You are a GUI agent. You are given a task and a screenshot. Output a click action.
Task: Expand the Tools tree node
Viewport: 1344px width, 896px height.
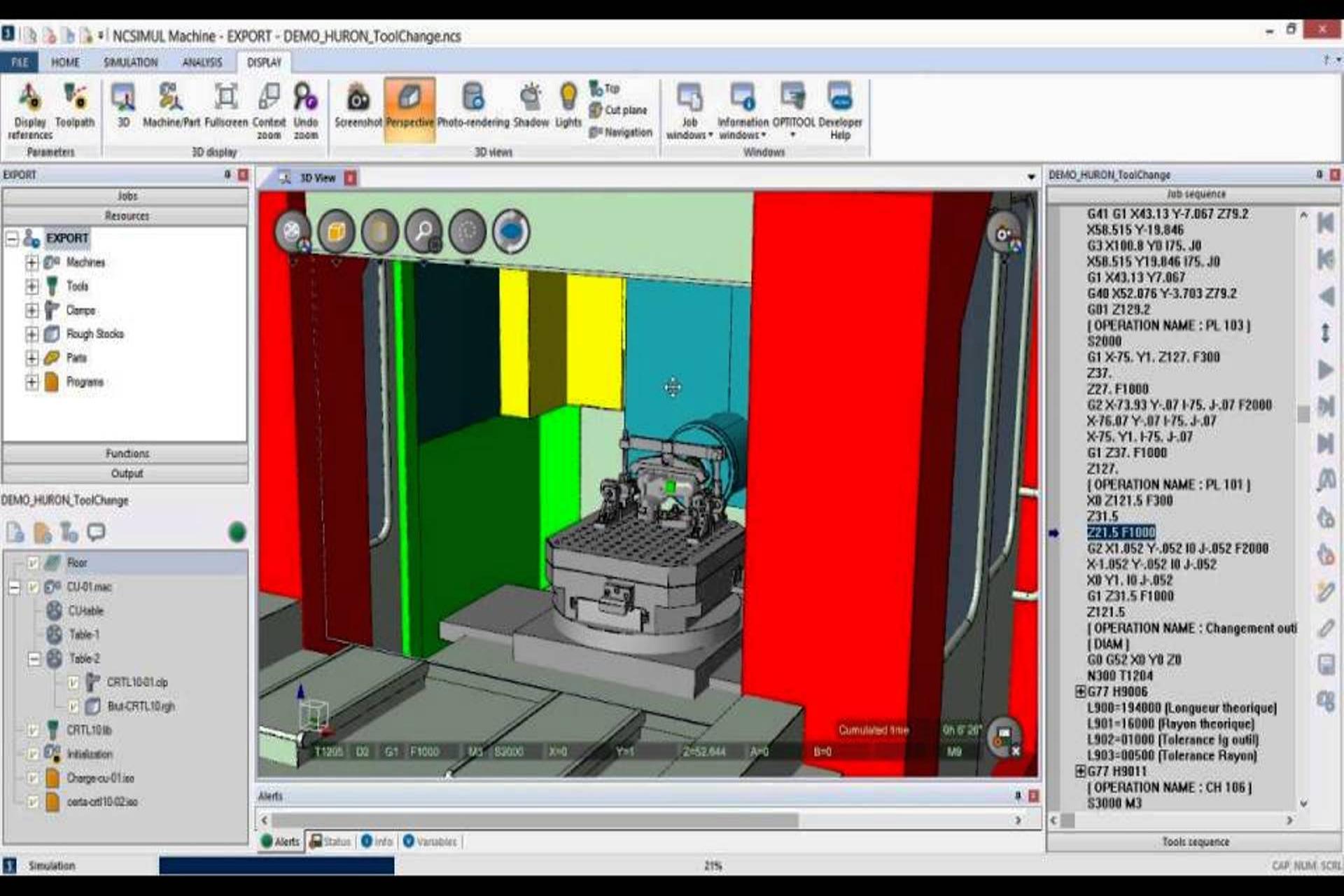(x=31, y=286)
